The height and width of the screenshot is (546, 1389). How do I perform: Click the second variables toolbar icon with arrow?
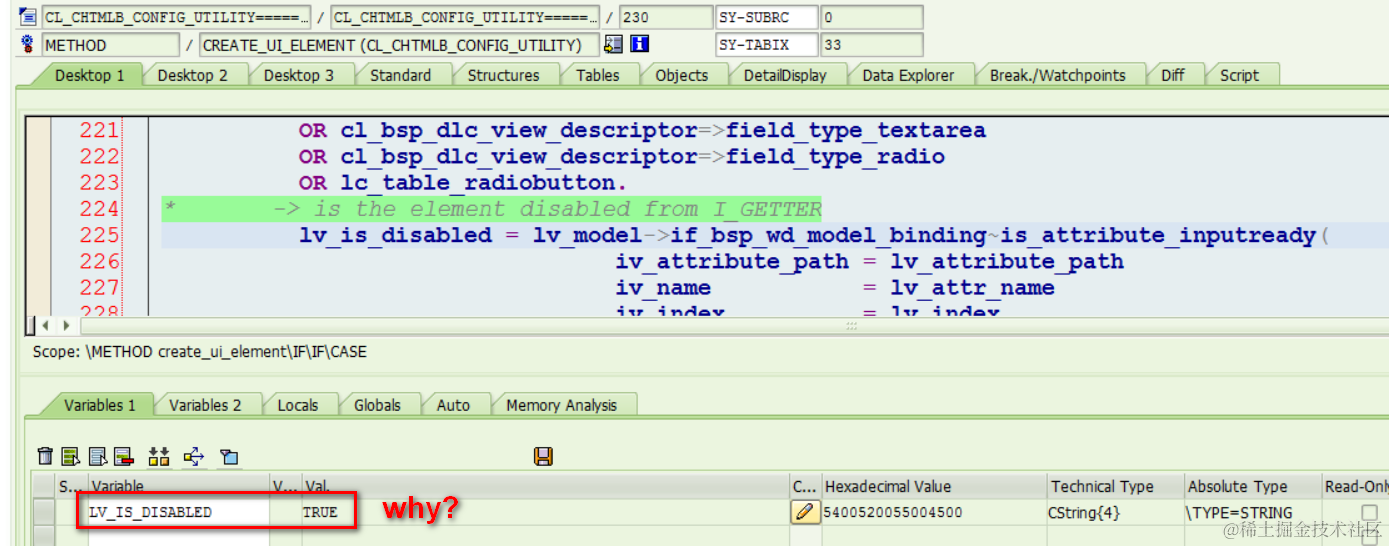click(70, 456)
